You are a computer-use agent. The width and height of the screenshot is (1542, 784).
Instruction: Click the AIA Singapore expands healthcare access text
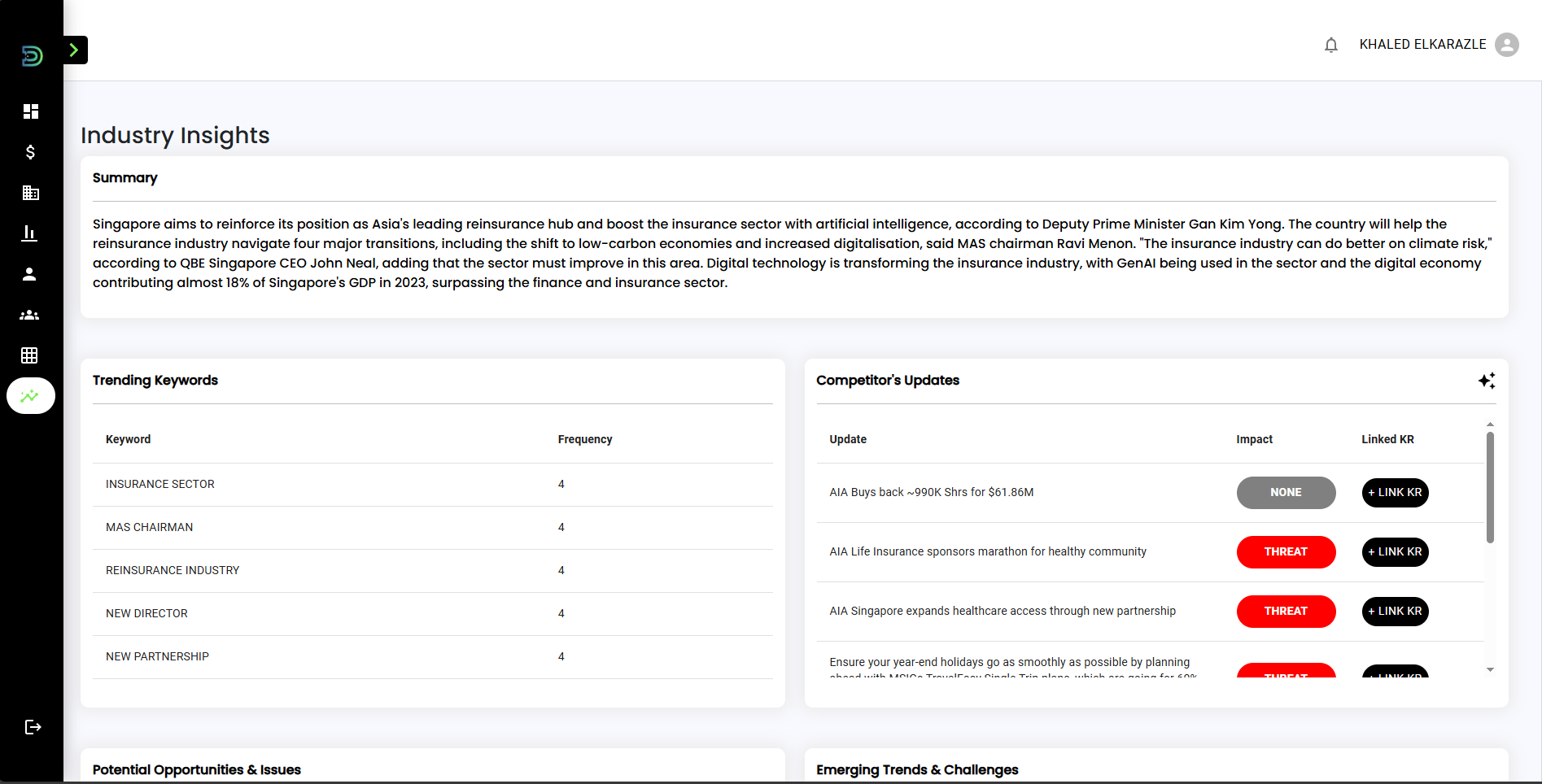1003,612
